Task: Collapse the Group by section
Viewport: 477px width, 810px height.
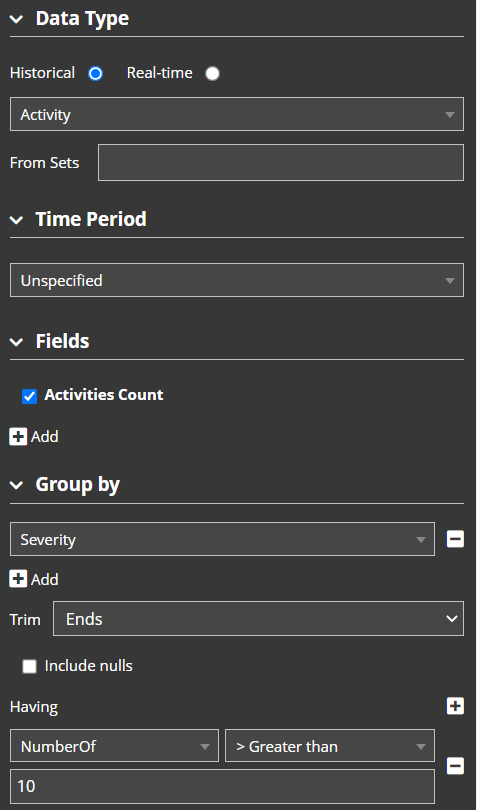Action: [17, 485]
